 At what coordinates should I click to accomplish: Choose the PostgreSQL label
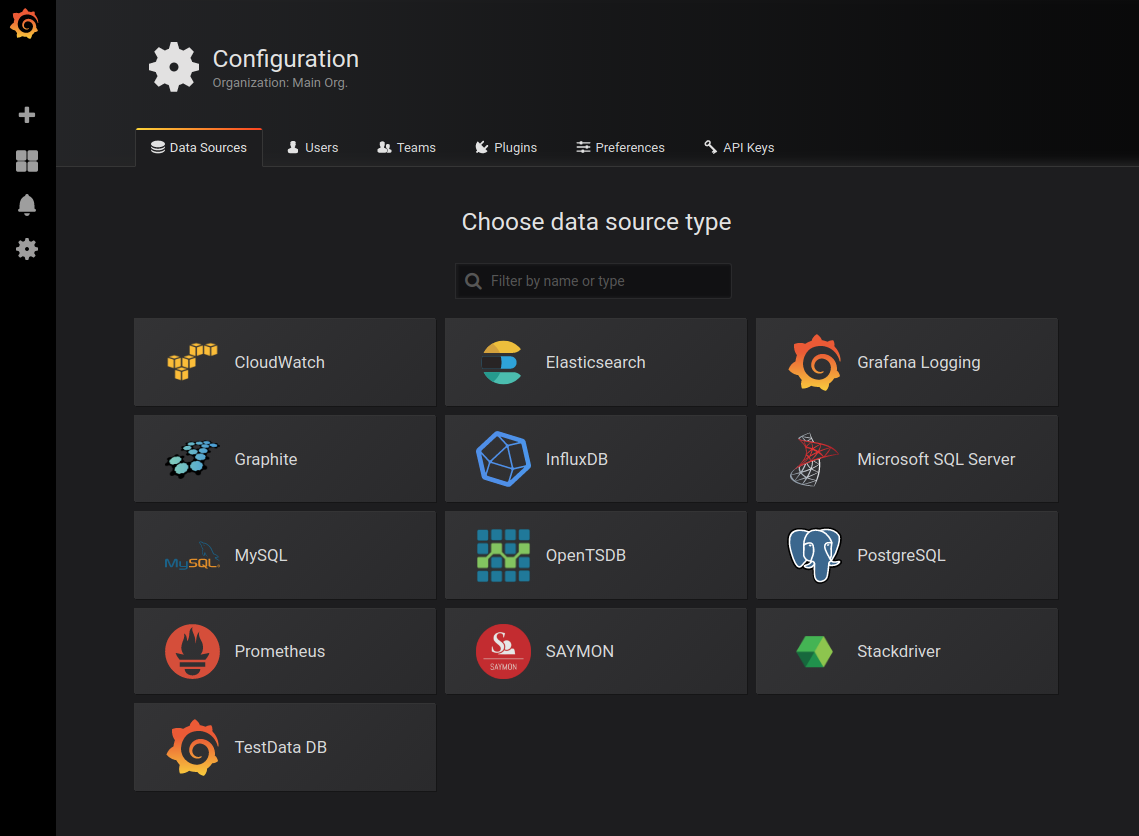(901, 556)
